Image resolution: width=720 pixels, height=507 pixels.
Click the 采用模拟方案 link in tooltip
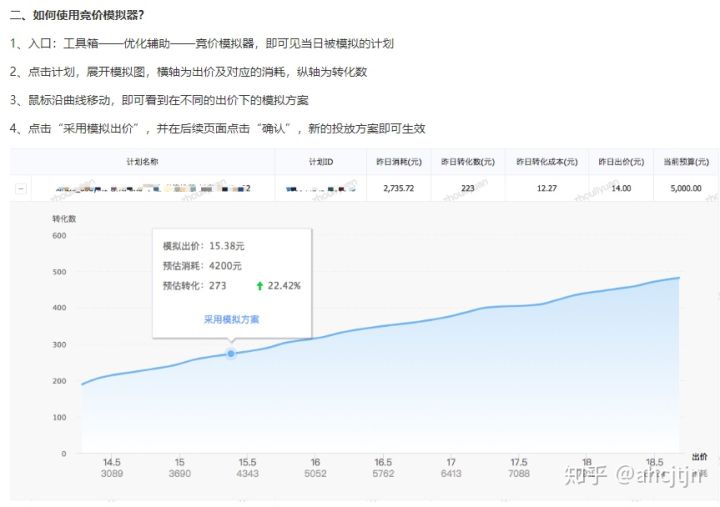(x=231, y=319)
